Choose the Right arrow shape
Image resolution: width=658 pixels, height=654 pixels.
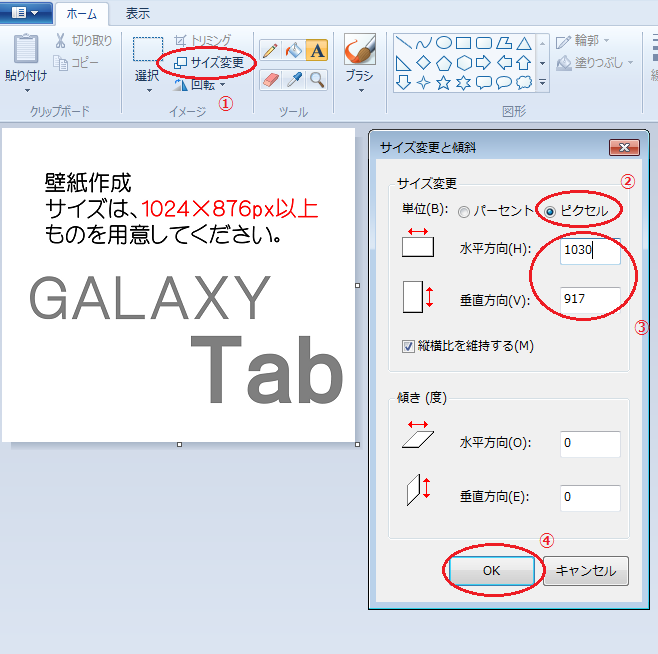[x=484, y=63]
